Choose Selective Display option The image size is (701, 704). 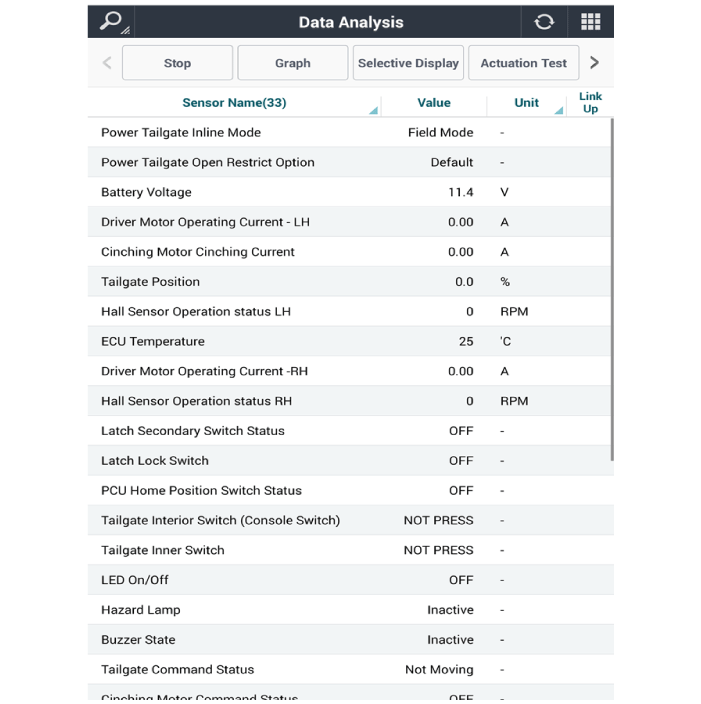pyautogui.click(x=408, y=63)
